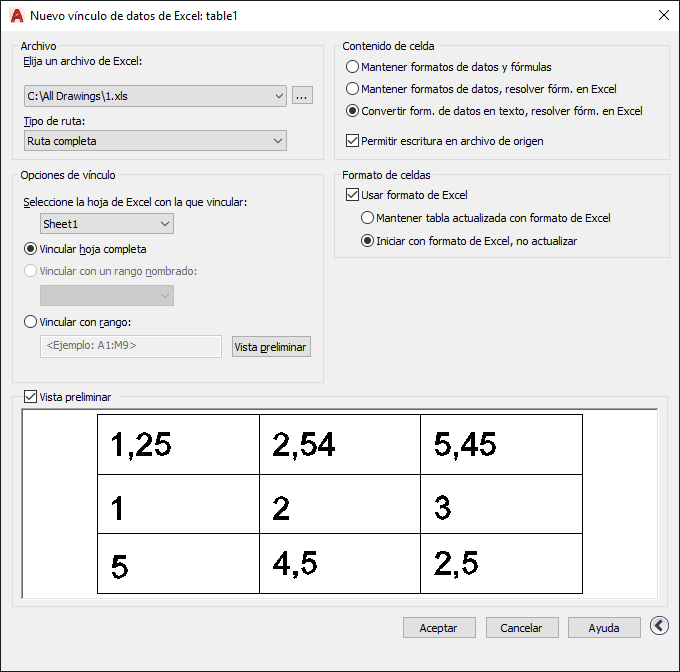Expand the Tipo de ruta dropdown
This screenshot has width=680, height=672.
(155, 141)
